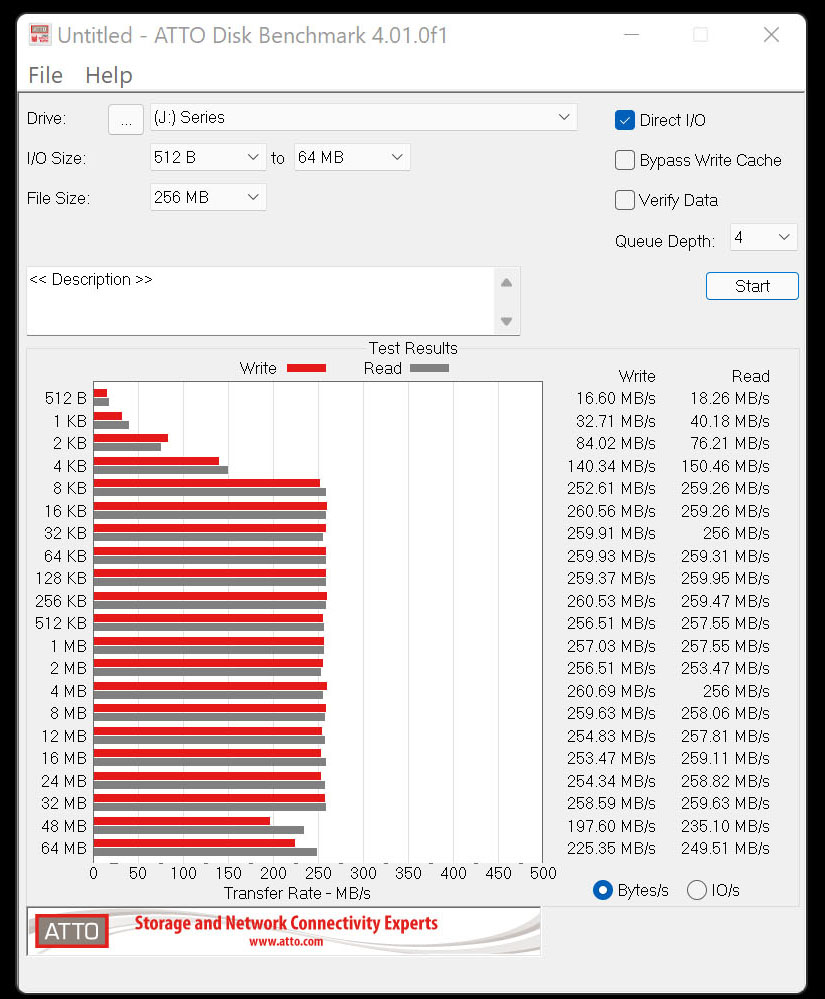
Task: Click the gray Read legend swatch
Action: point(429,368)
